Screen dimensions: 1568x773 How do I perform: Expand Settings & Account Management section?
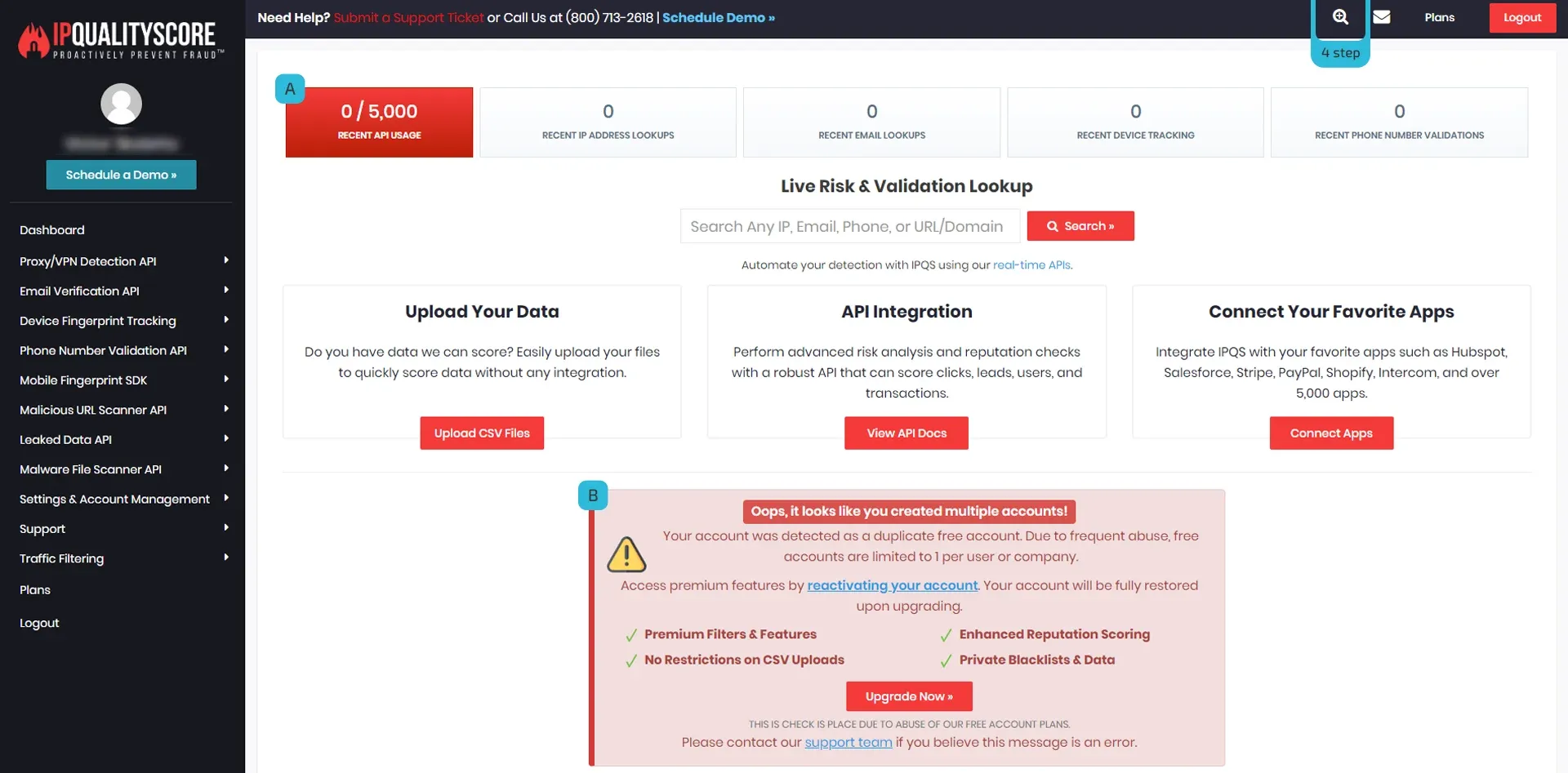pos(226,499)
